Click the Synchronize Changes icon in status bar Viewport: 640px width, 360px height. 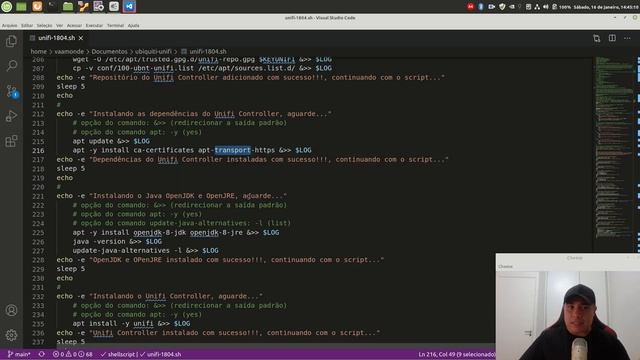42,354
